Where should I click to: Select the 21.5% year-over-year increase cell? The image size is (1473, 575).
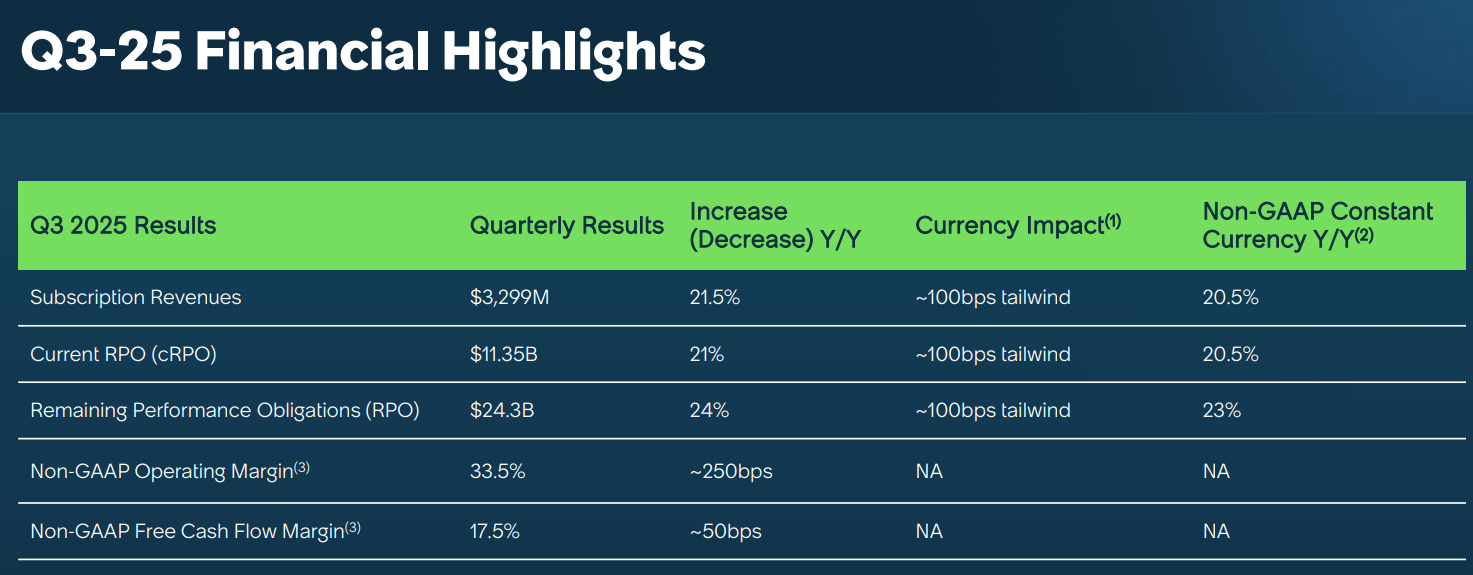tap(715, 297)
